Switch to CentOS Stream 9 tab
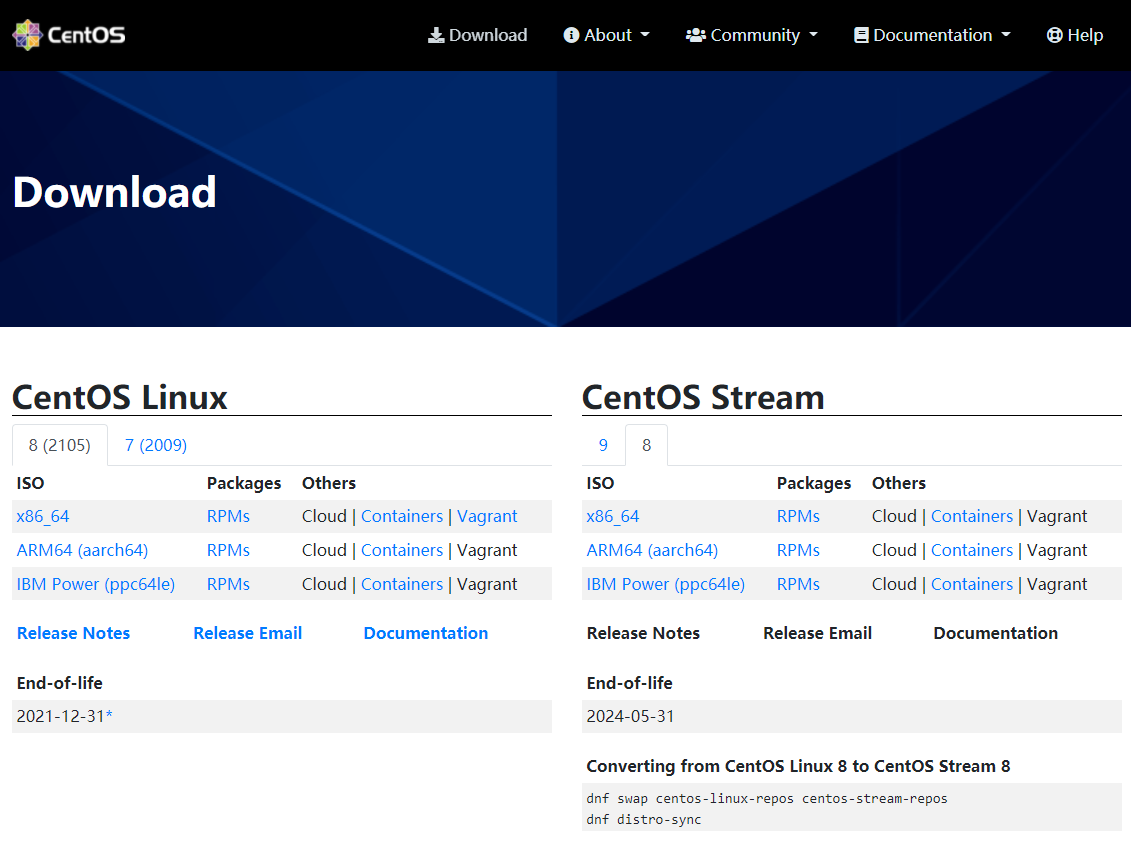This screenshot has width=1131, height=856. 603,445
